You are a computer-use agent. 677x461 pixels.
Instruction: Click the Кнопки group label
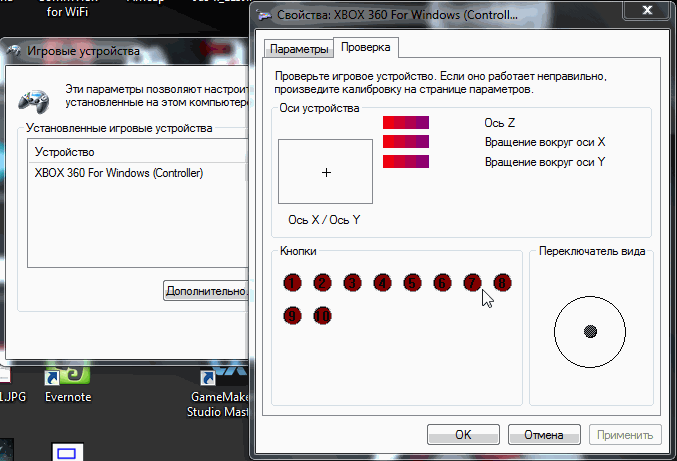coord(298,251)
